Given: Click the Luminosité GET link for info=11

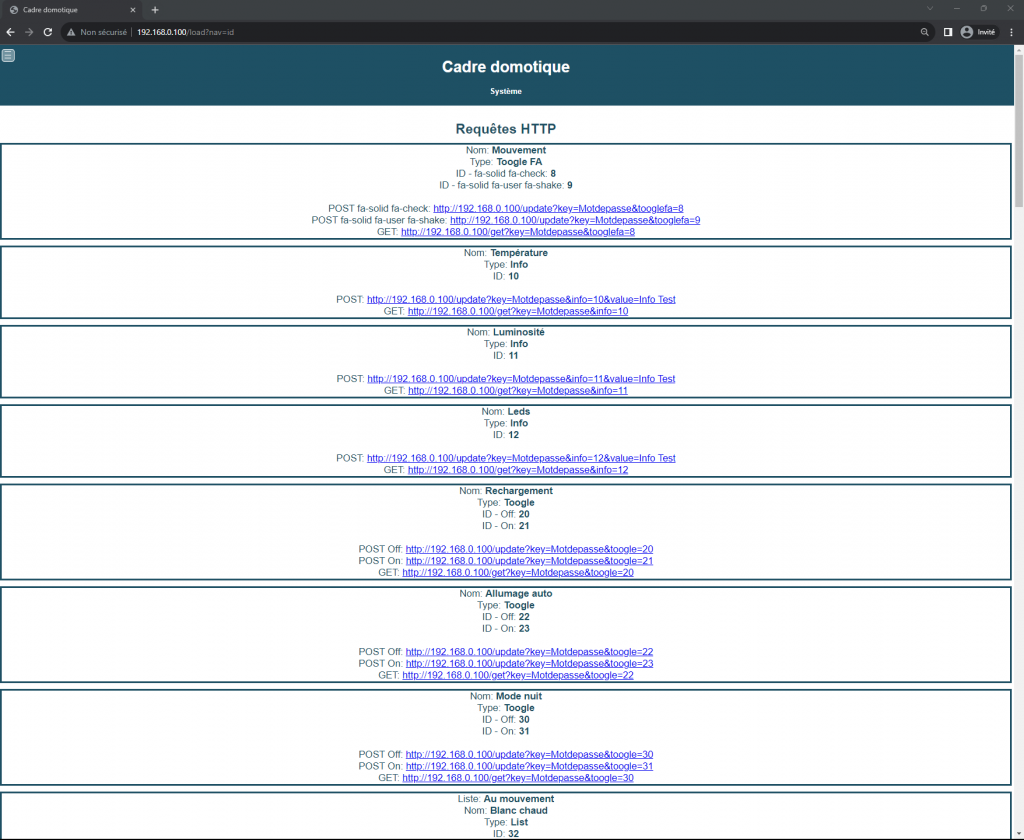Looking at the screenshot, I should click(517, 391).
